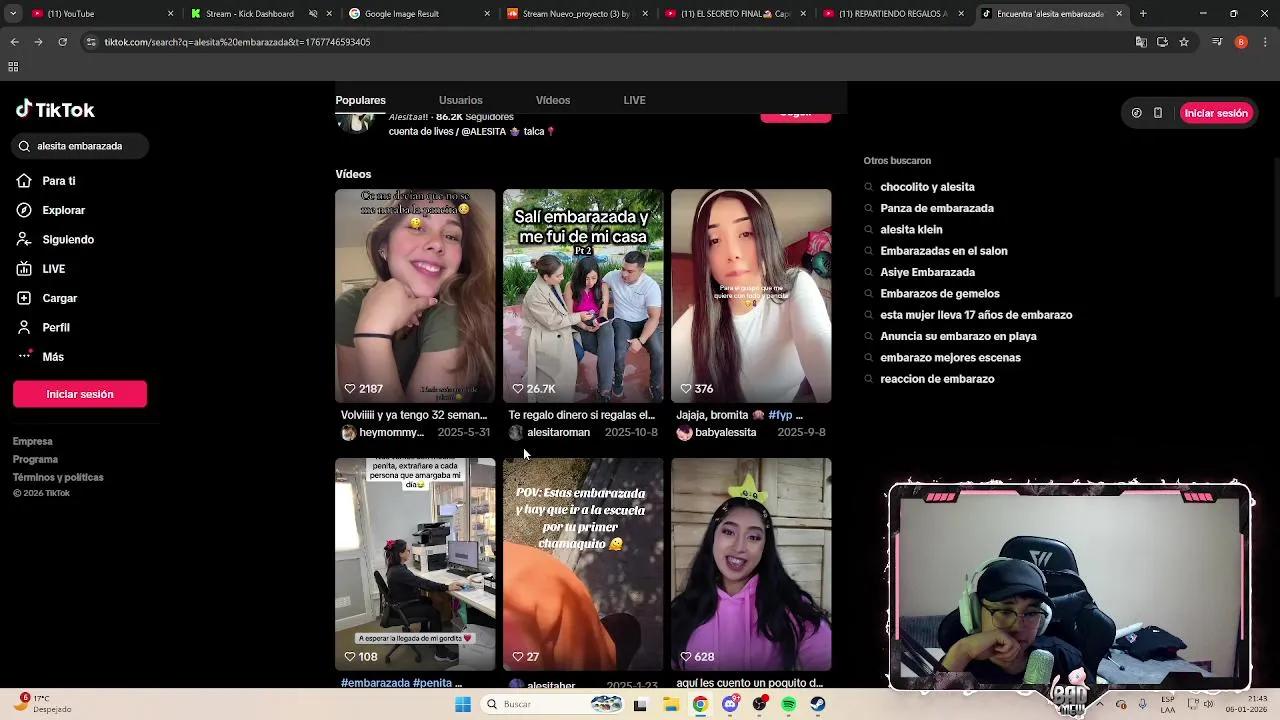Go back with the browser back arrow
This screenshot has height=720, width=1280.
(14, 42)
